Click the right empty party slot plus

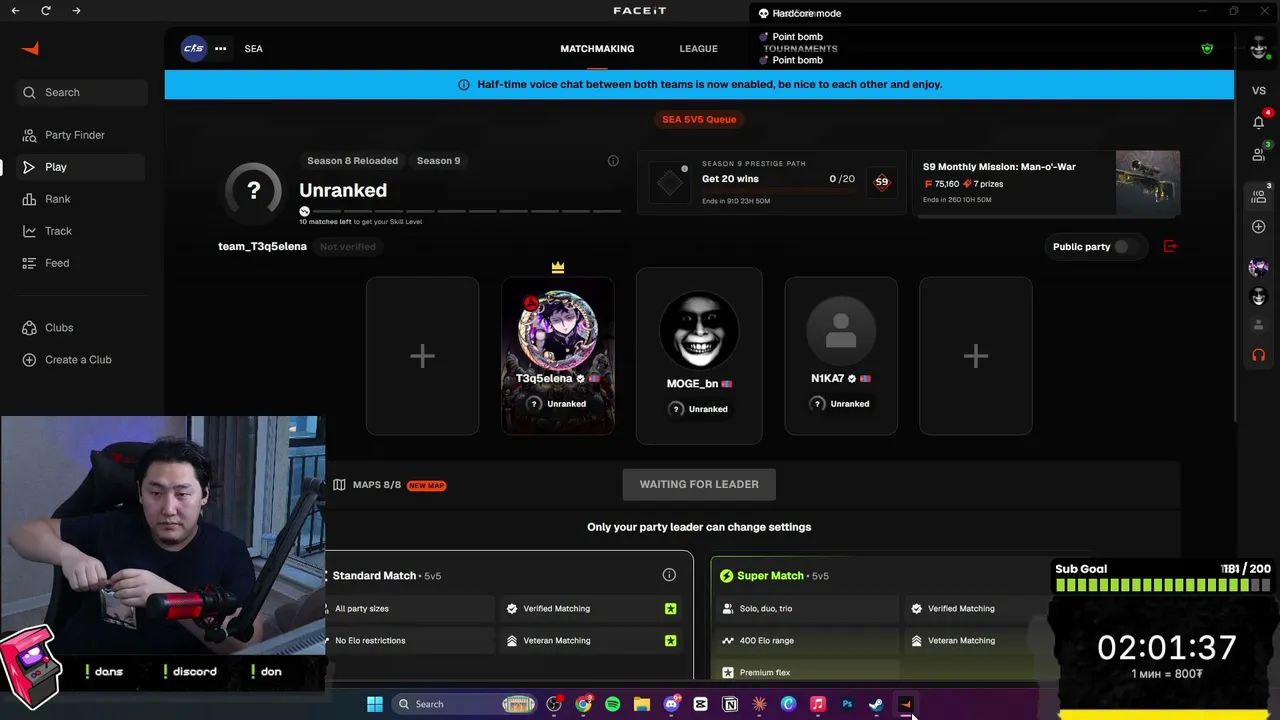(x=976, y=356)
